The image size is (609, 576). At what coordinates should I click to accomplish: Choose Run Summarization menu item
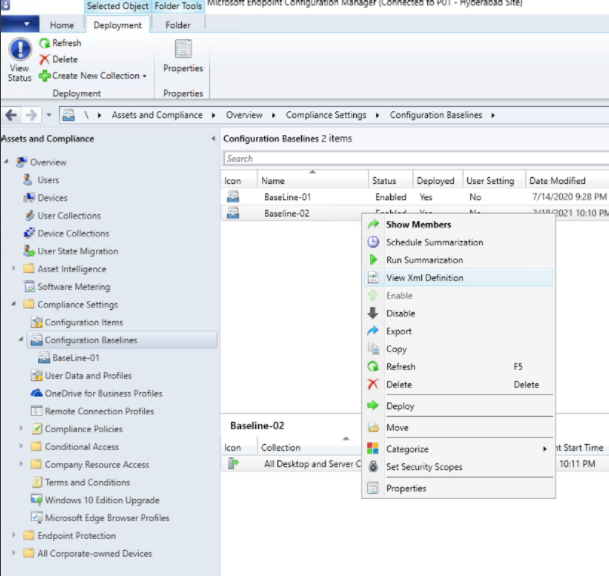(x=458, y=260)
